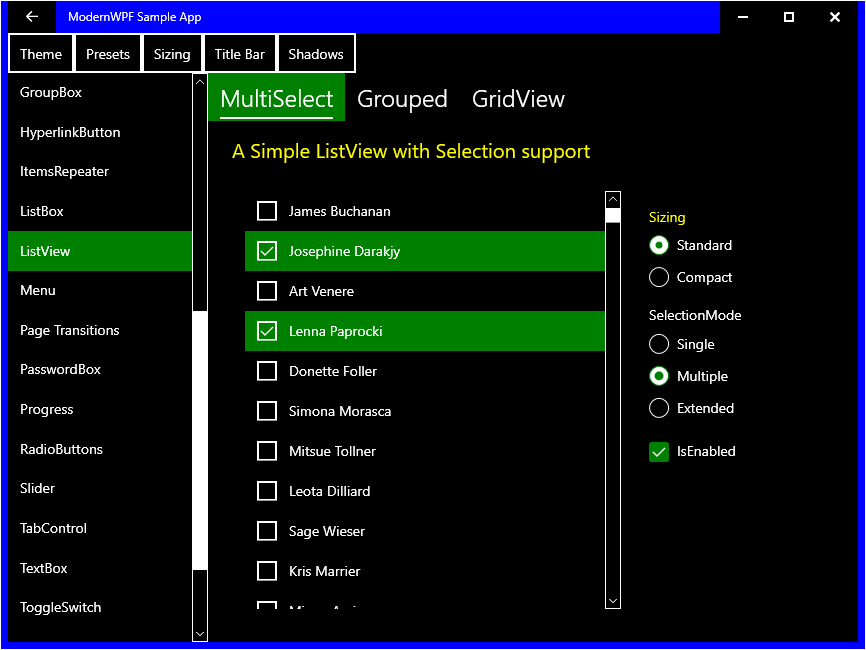Select the 'Josephine Darakjy' name text
Screen dimensions: 866x650
point(344,251)
